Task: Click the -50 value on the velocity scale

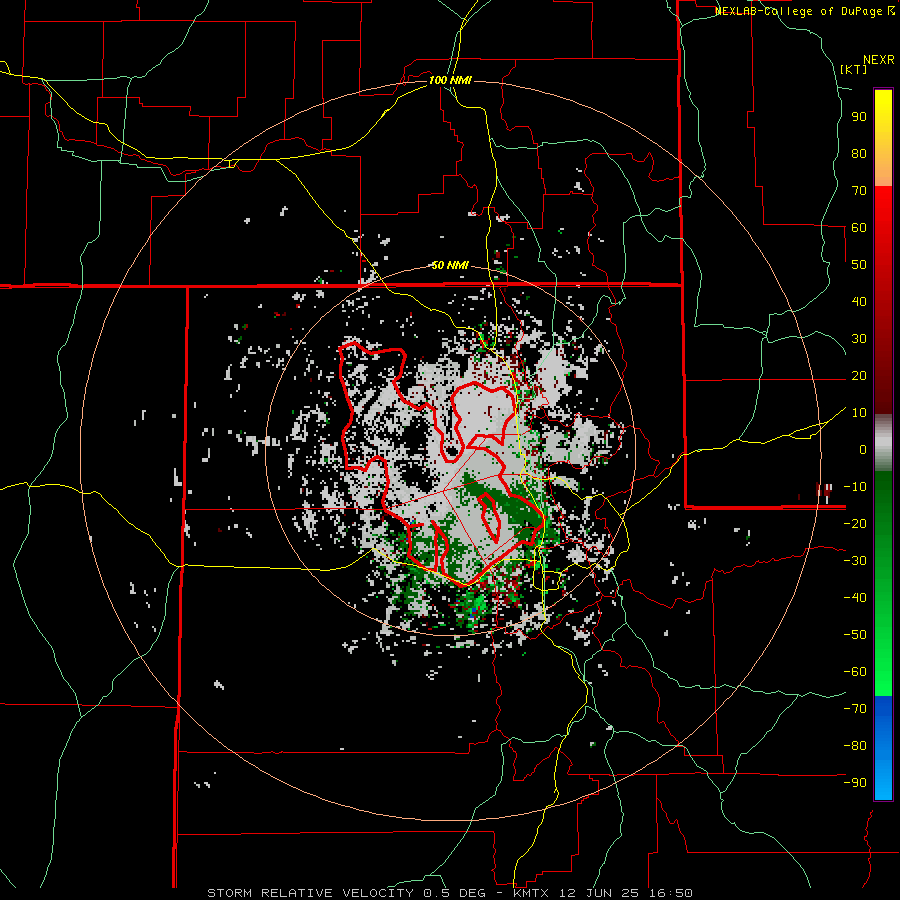Action: [855, 635]
